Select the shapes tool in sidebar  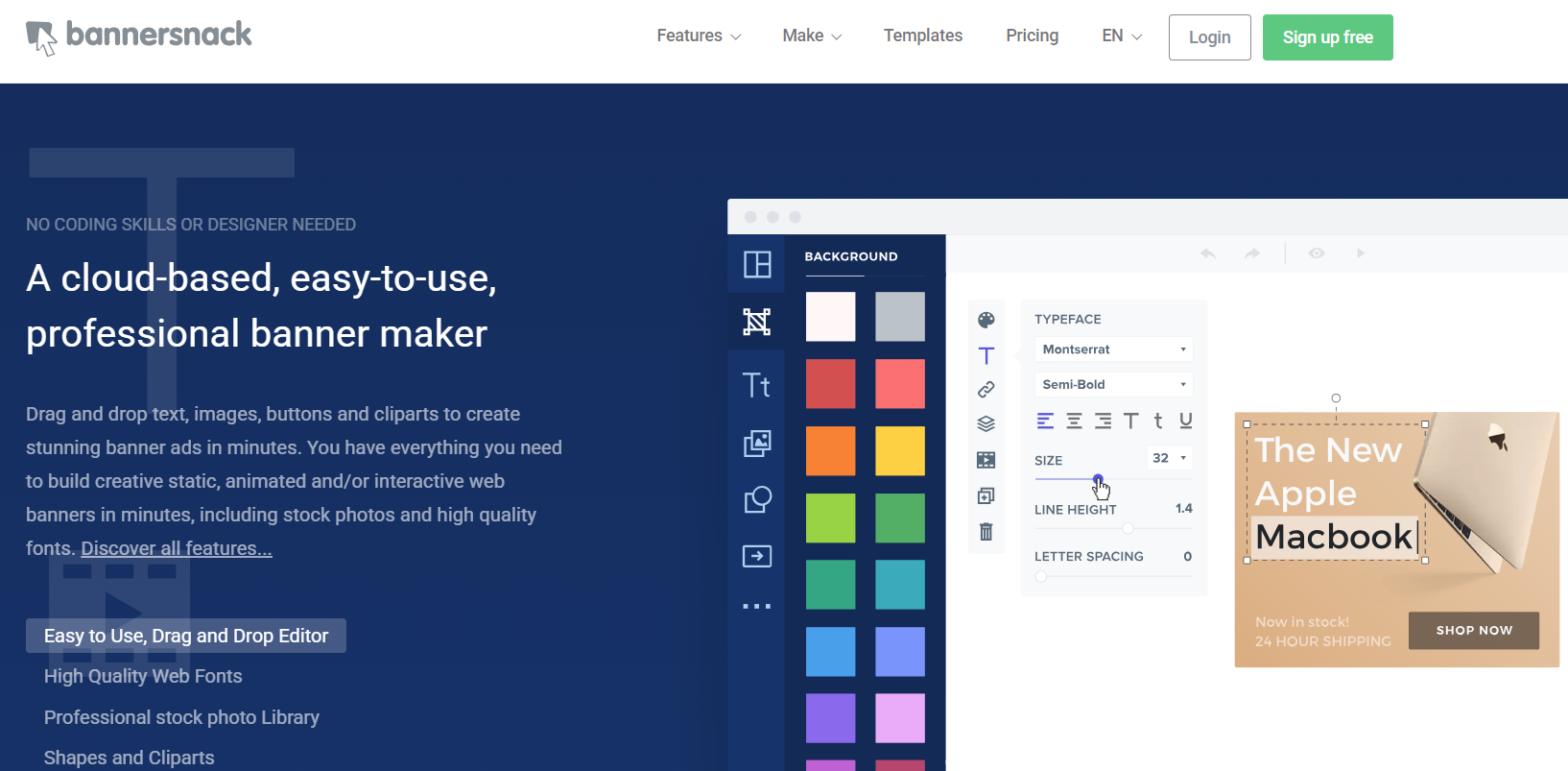757,499
